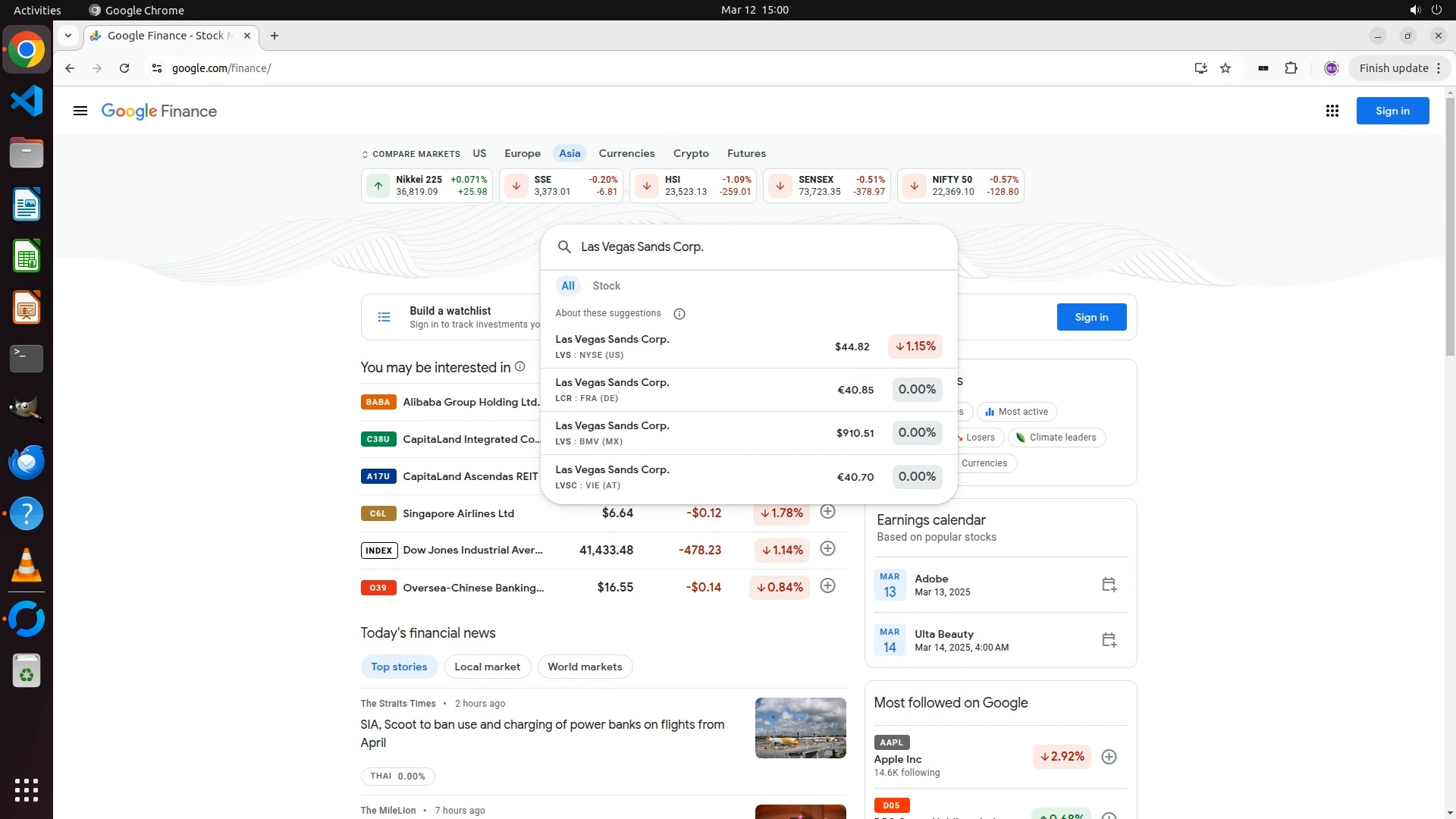Image resolution: width=1456 pixels, height=819 pixels.
Task: Add Adobe earnings to calendar
Action: pos(1109,585)
